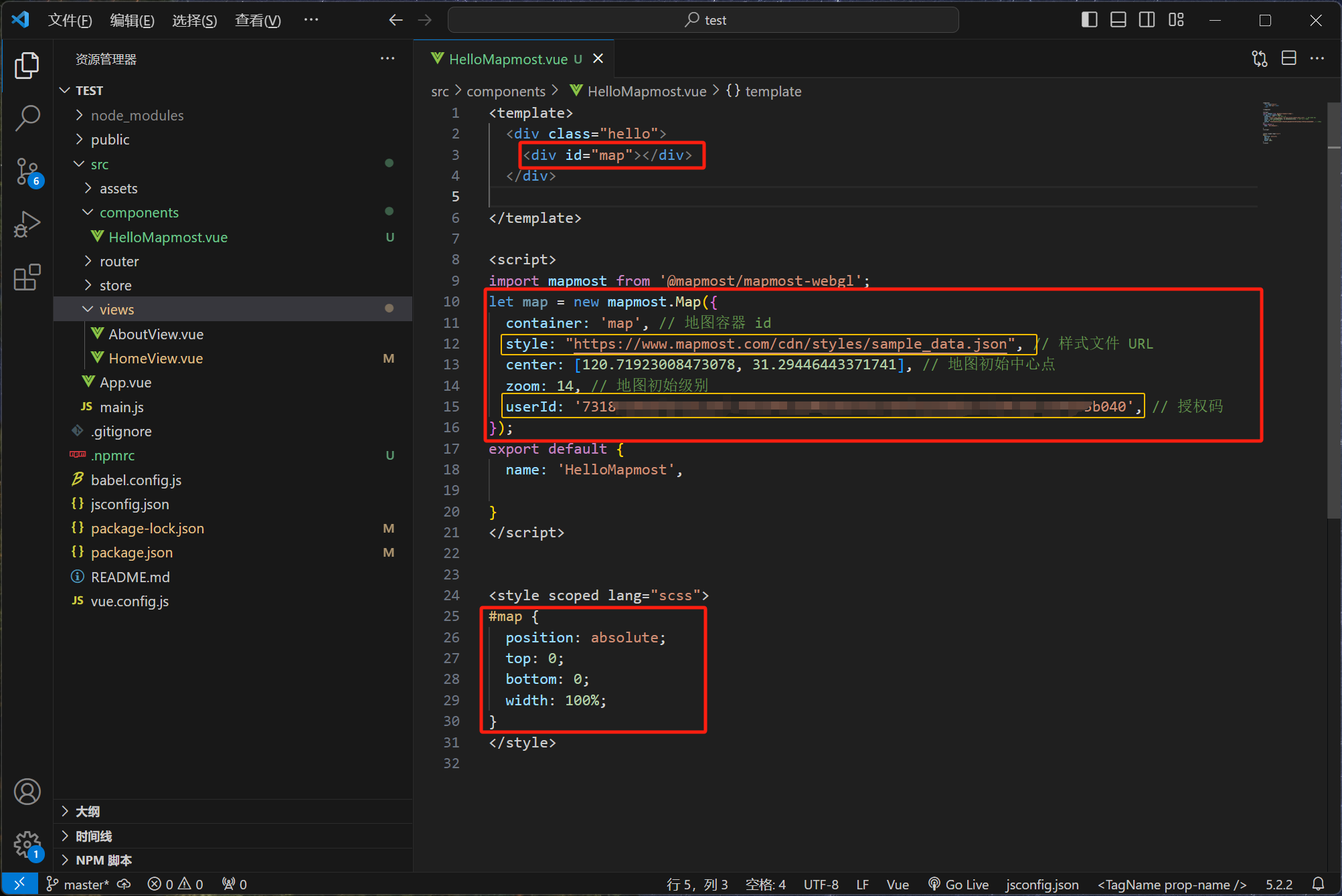
Task: Open the Explorer view in activity bar
Action: coord(27,65)
